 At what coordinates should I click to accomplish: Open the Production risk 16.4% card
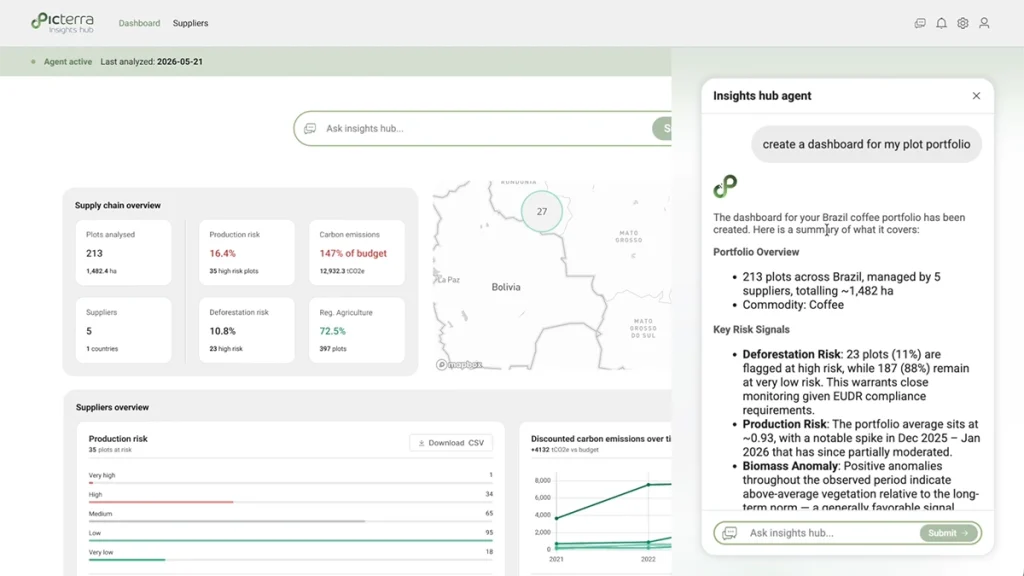pyautogui.click(x=247, y=252)
